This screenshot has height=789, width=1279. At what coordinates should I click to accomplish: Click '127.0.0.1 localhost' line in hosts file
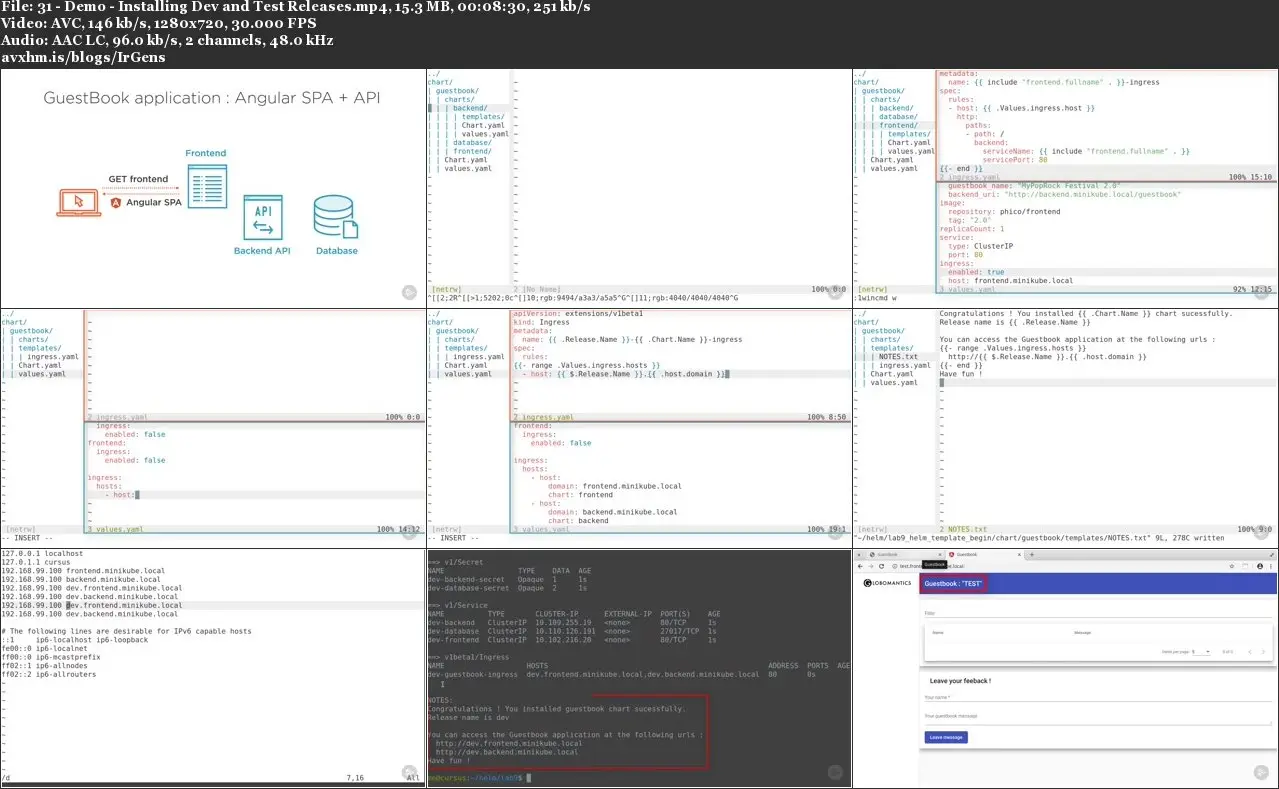click(43, 553)
